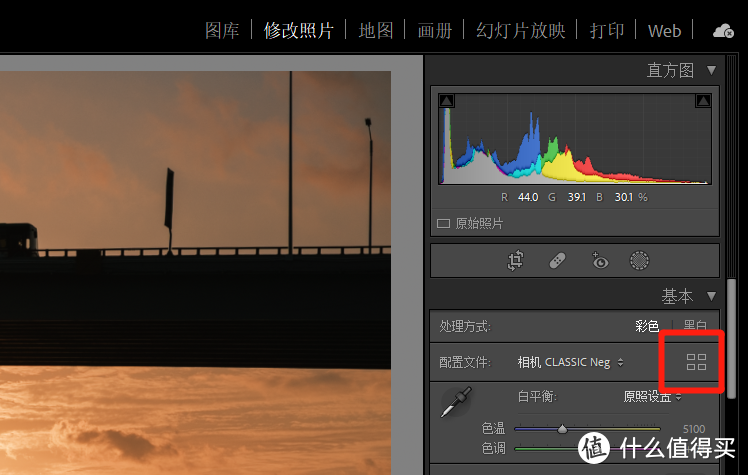
Task: Click the 处理方式 label
Action: click(465, 326)
